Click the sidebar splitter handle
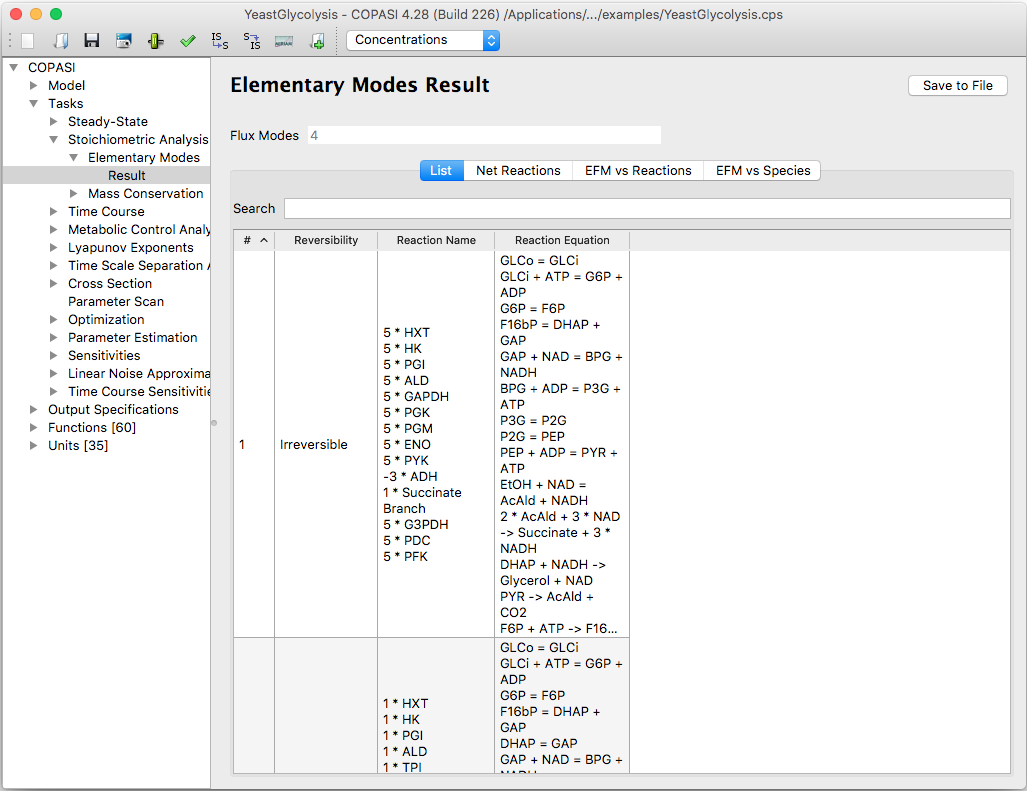This screenshot has width=1027, height=791. [214, 423]
